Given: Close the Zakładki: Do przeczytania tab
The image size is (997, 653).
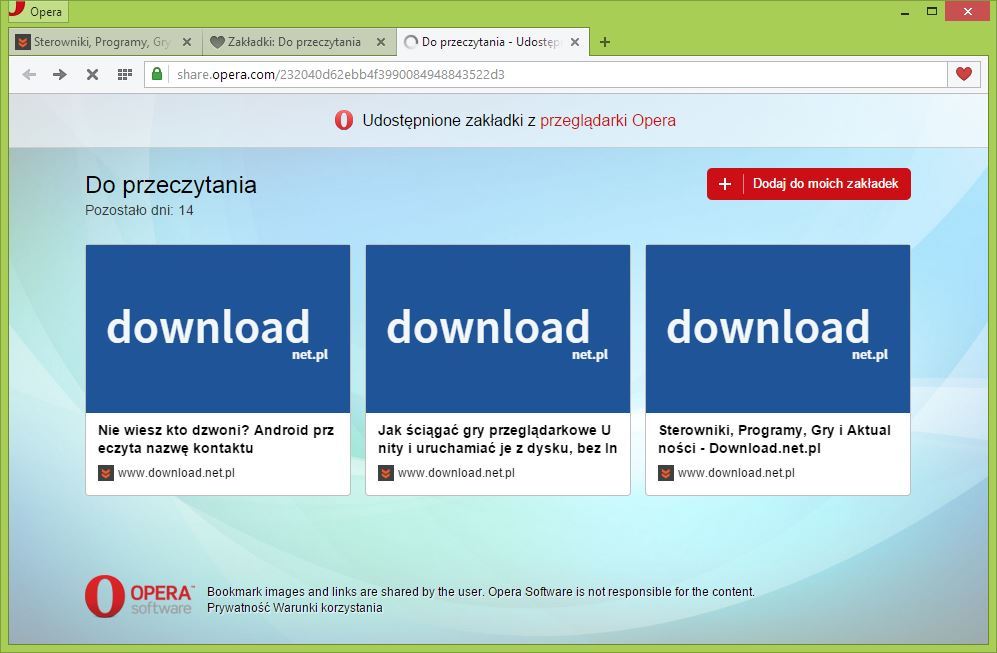Looking at the screenshot, I should coord(381,42).
